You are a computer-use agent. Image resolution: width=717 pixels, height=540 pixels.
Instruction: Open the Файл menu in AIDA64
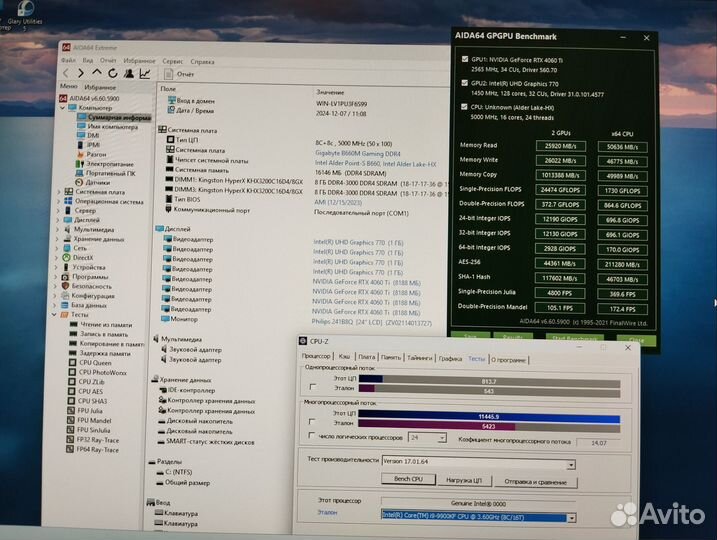tap(68, 60)
